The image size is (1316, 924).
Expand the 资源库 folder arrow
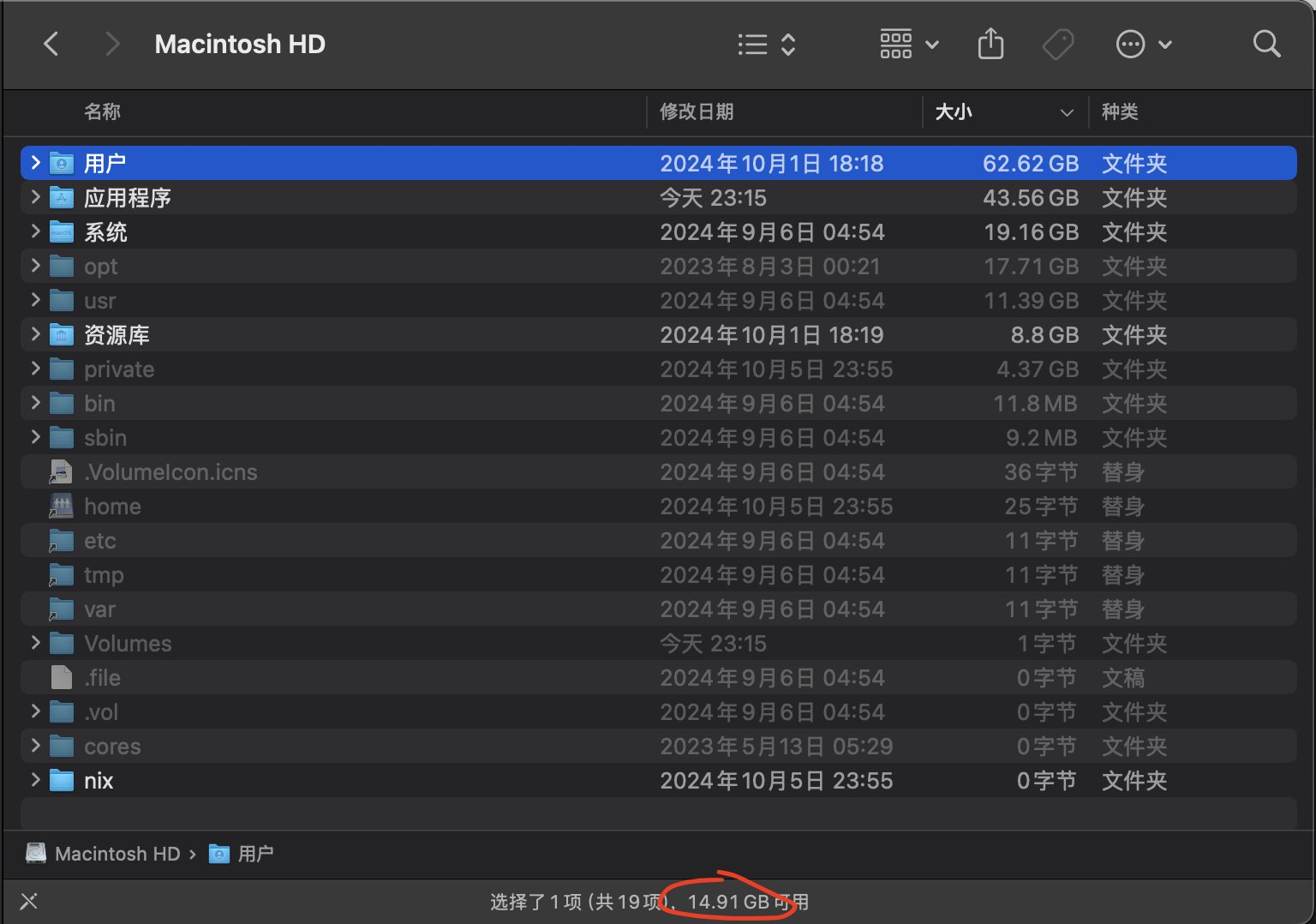coord(35,334)
